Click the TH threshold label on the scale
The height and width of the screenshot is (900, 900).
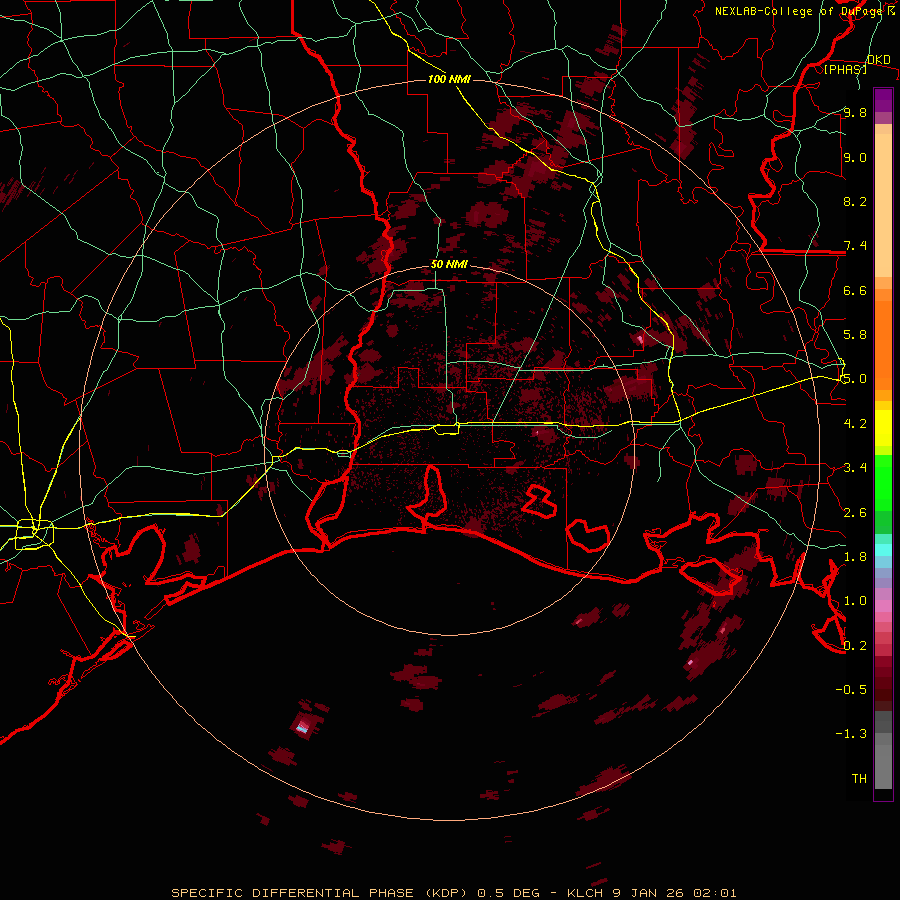point(859,779)
